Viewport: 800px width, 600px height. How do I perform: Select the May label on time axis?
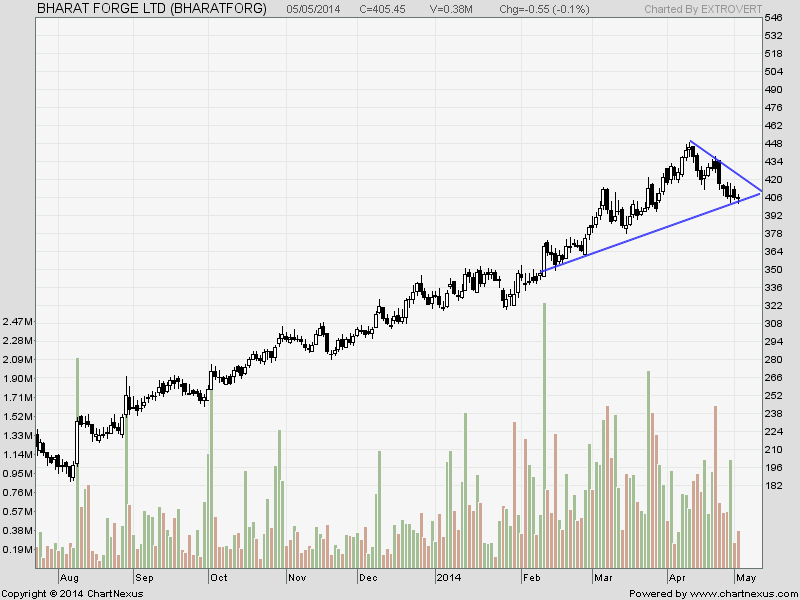pyautogui.click(x=746, y=578)
